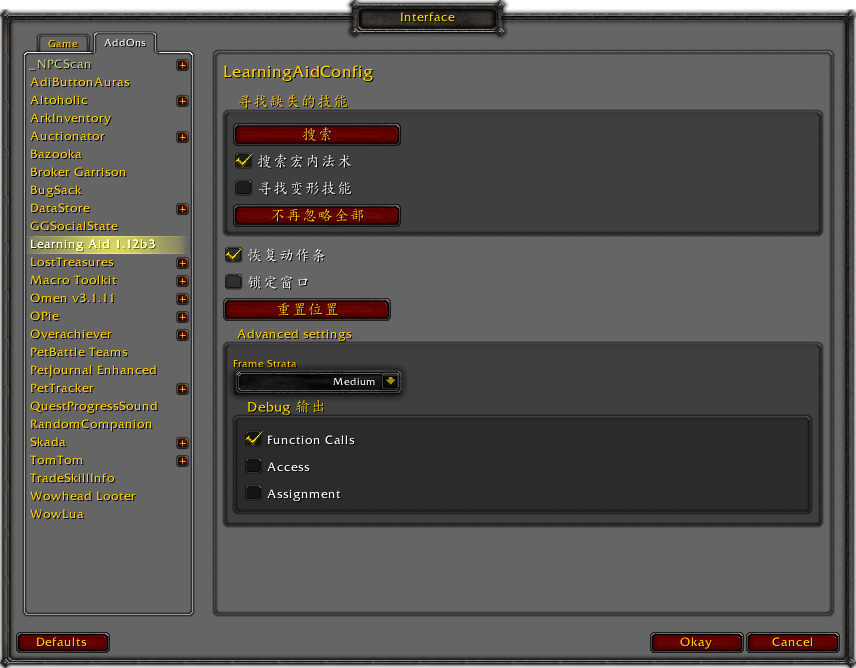This screenshot has width=856, height=668.
Task: Click the plus icon beside LostTreasures
Action: (182, 263)
